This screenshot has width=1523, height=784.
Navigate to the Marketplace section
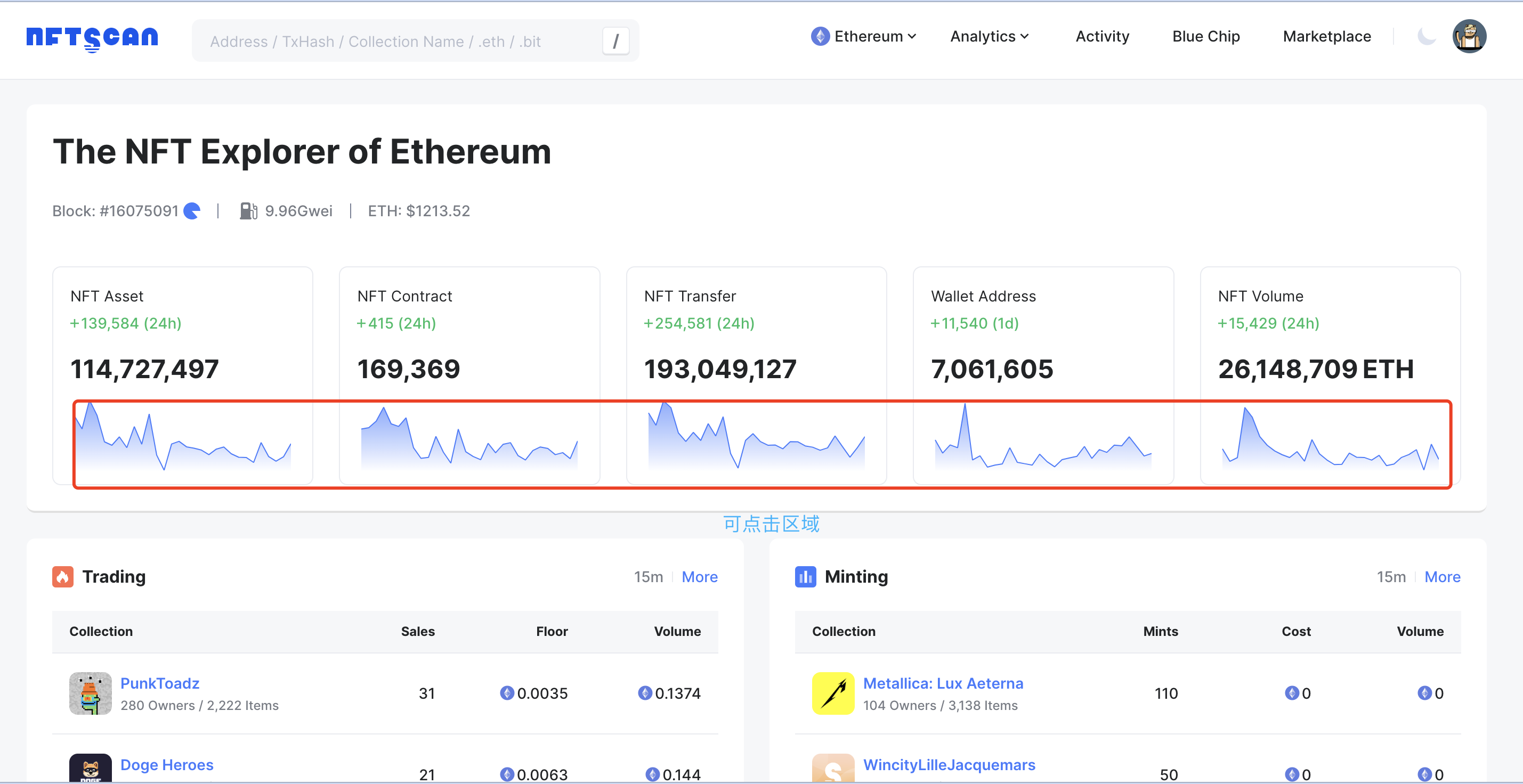coord(1327,36)
